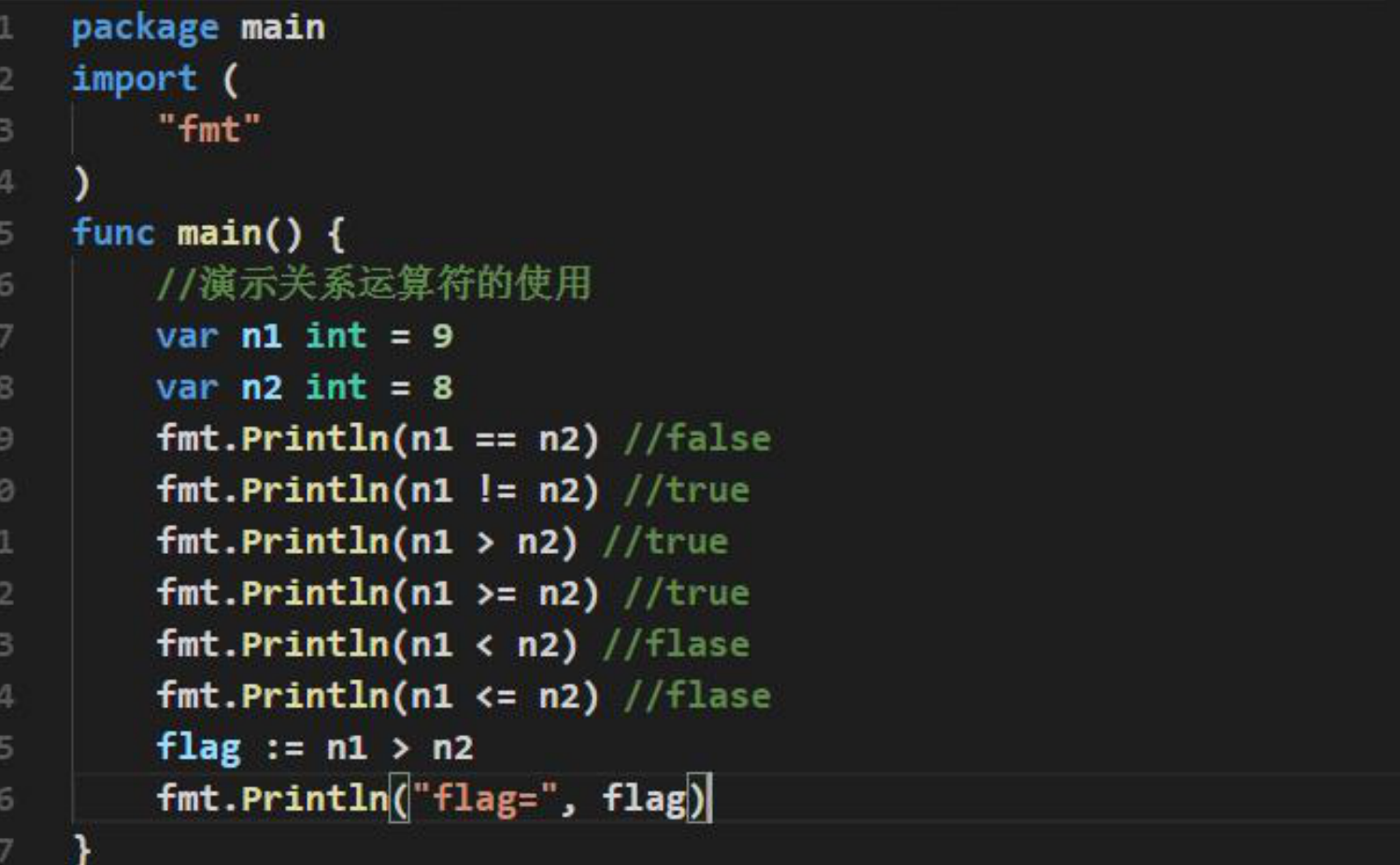Screen dimensions: 1400x865
Task: Click the //flase comment after n1 < n2
Action: [x=676, y=644]
